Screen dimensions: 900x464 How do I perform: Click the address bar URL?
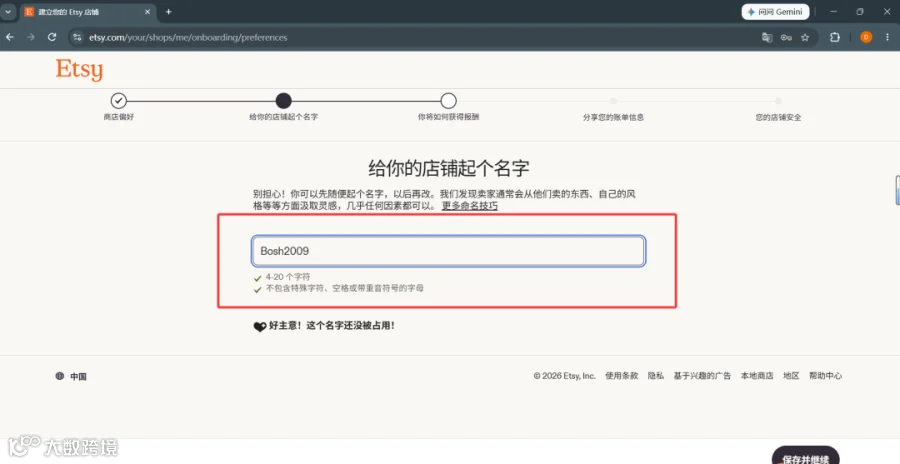point(188,37)
